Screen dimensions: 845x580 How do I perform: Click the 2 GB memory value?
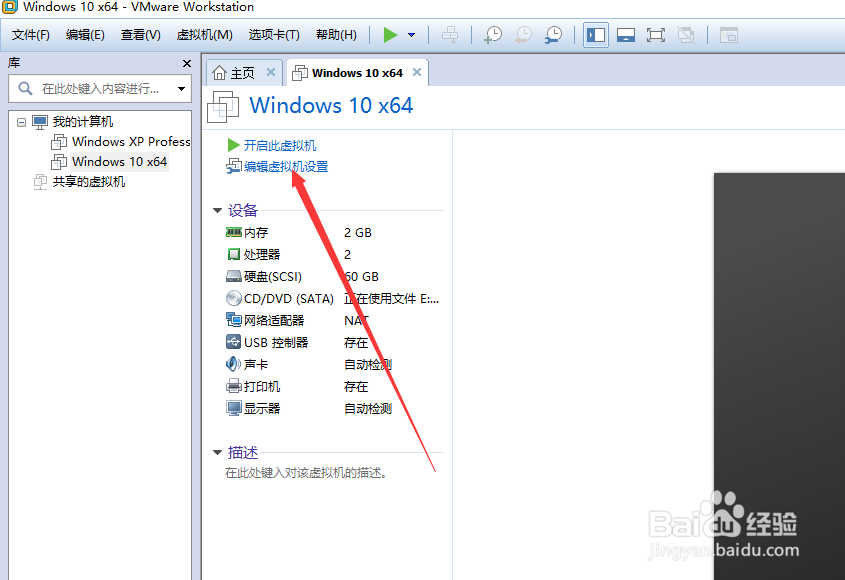click(358, 232)
